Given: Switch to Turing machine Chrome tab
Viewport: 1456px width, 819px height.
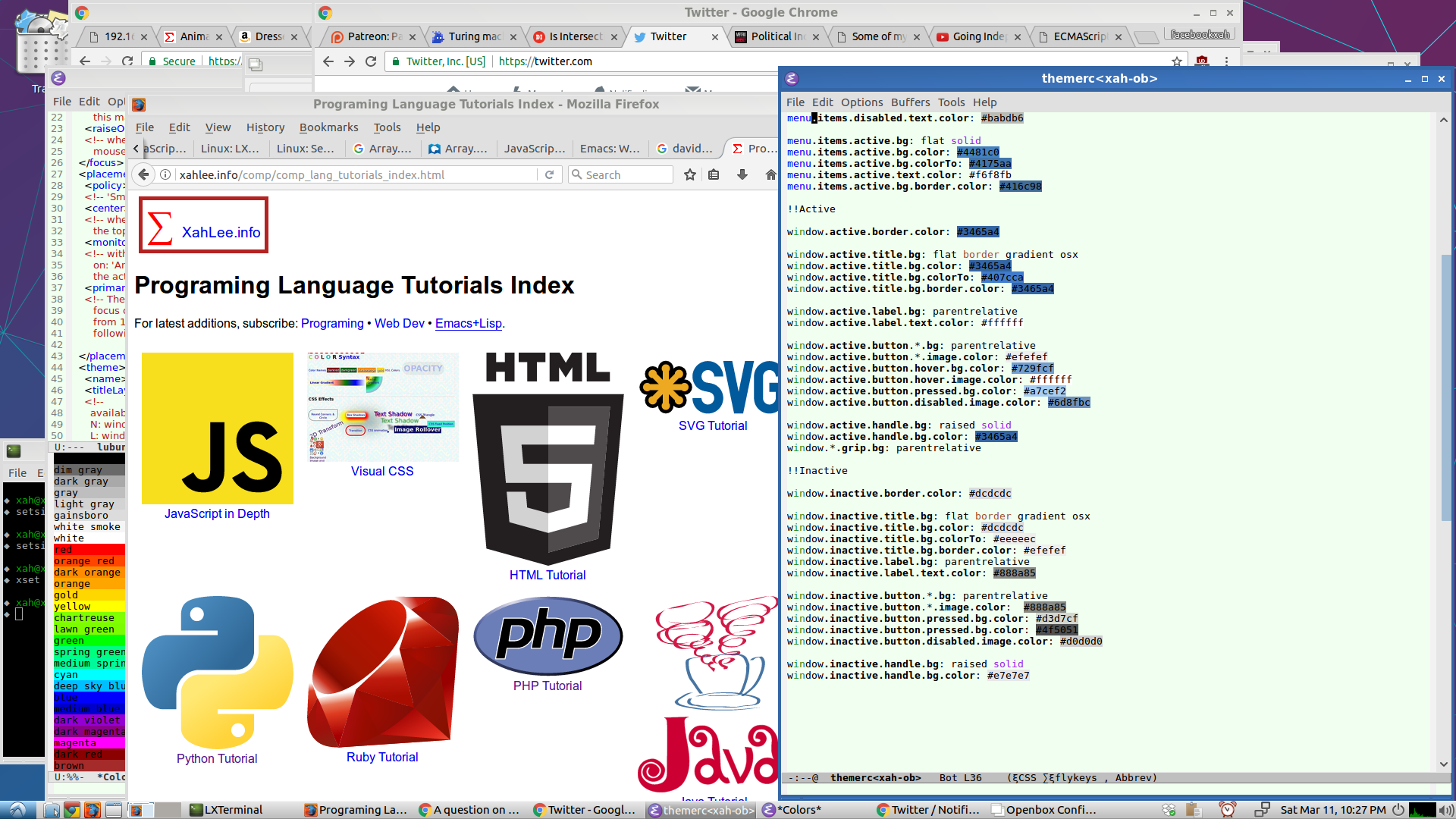Looking at the screenshot, I should (474, 36).
